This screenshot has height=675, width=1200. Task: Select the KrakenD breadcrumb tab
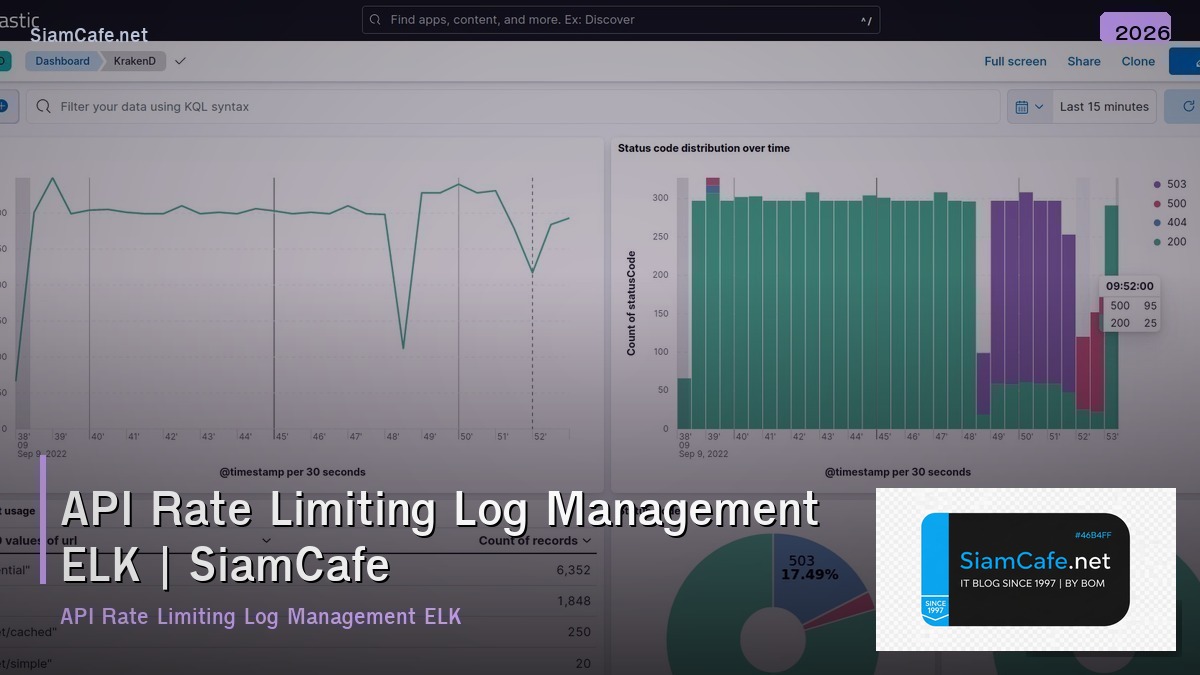[x=134, y=61]
